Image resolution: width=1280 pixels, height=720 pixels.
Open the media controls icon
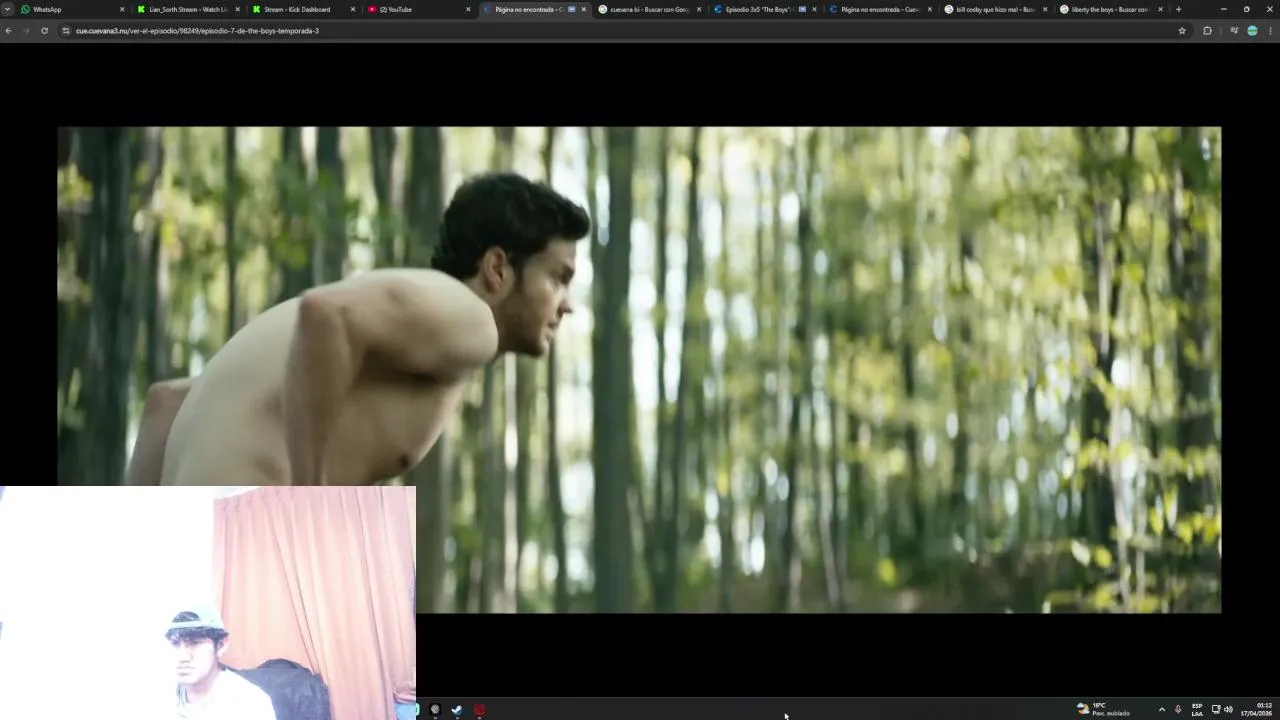[x=1234, y=31]
